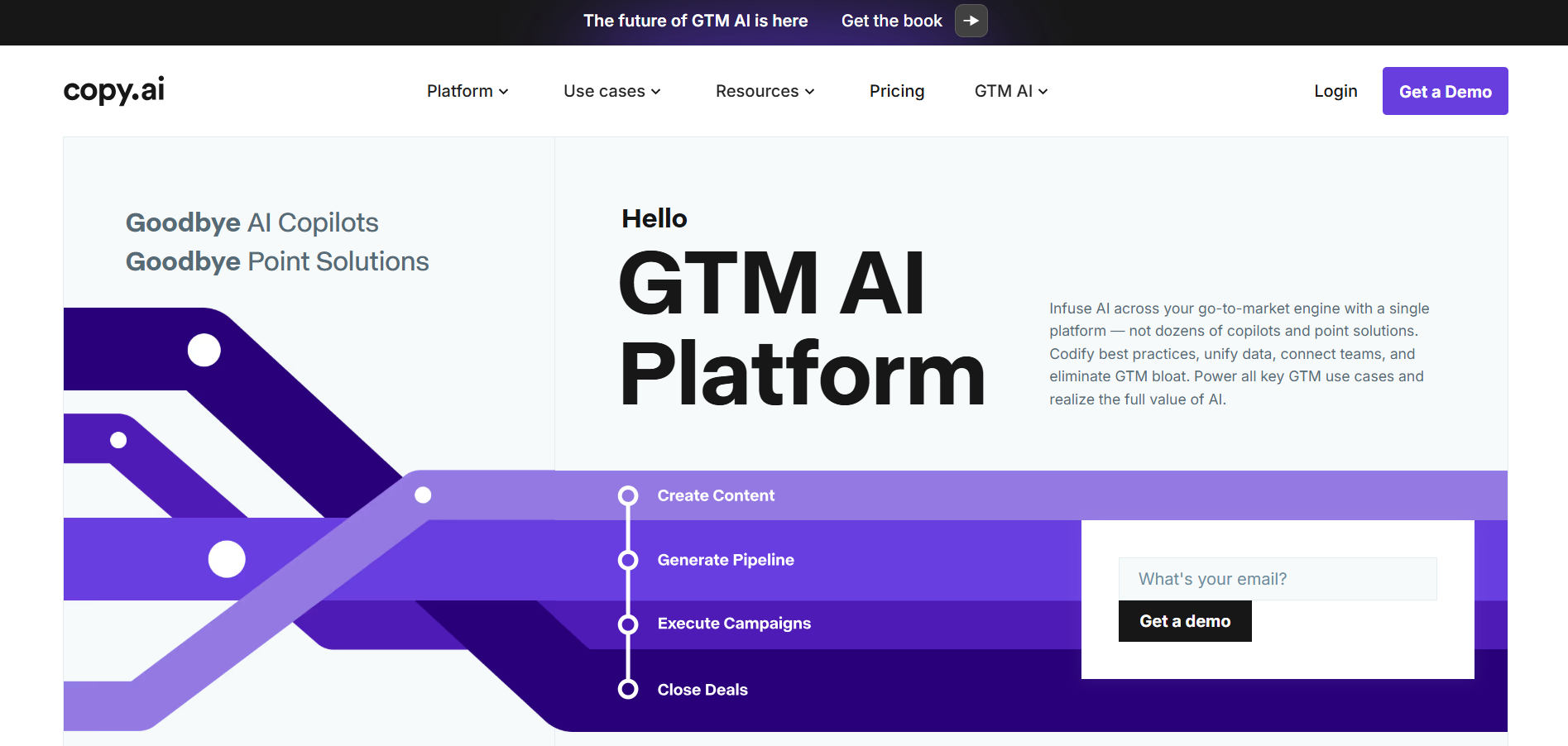
Task: Expand the Resources menu
Action: [x=765, y=91]
